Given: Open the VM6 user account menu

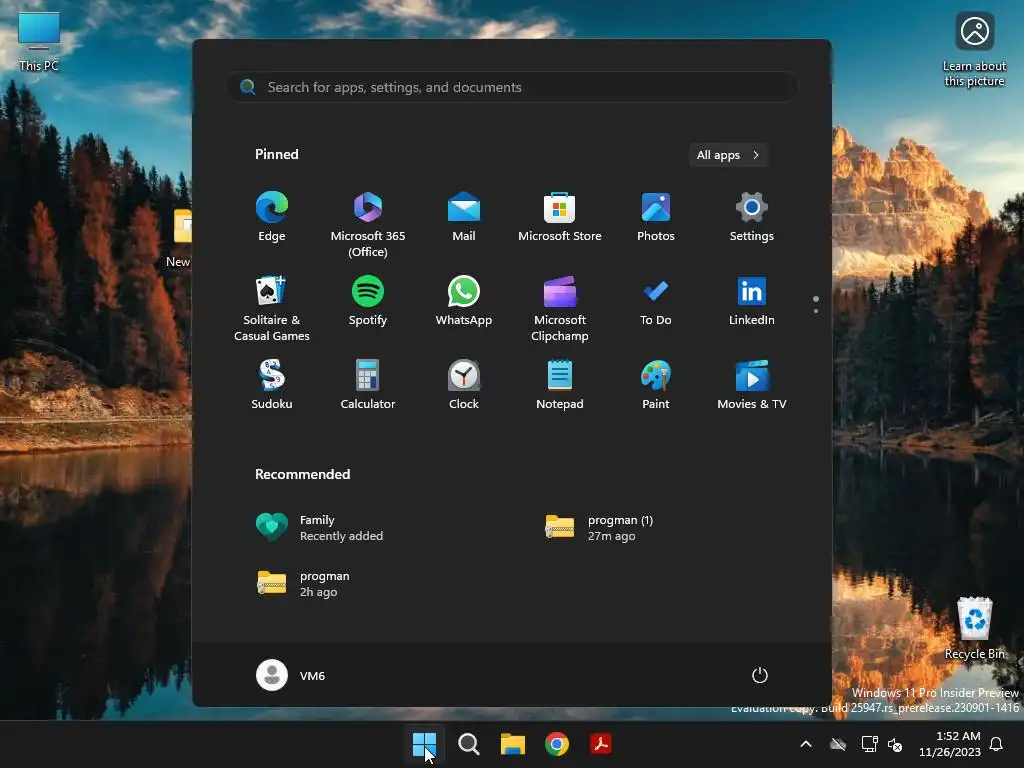Looking at the screenshot, I should 291,675.
